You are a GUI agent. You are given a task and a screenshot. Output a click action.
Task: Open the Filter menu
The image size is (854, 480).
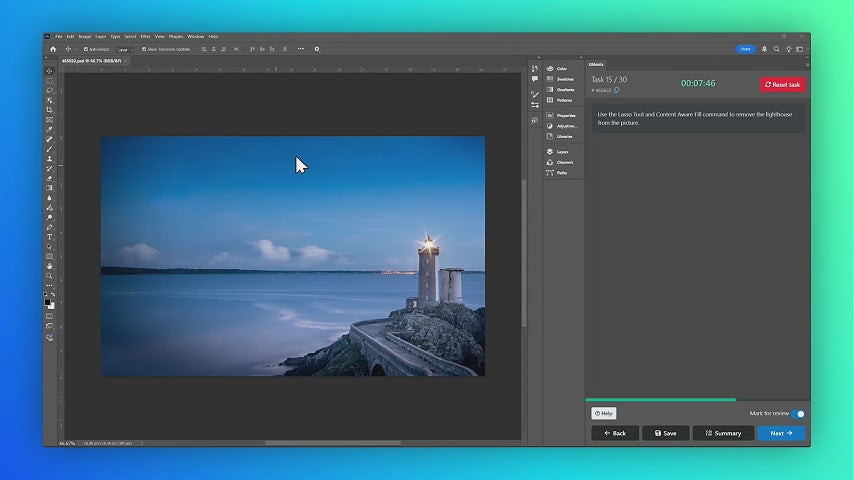tap(145, 36)
